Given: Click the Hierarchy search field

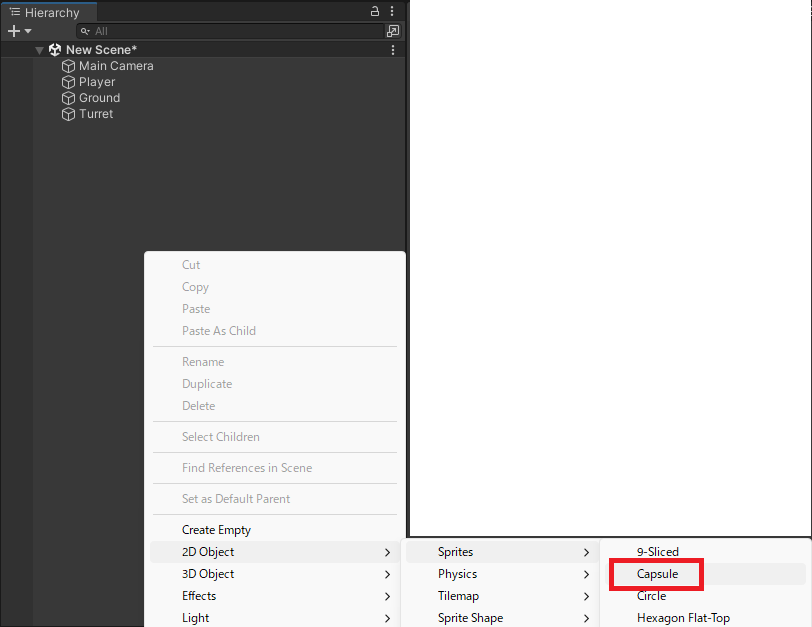Looking at the screenshot, I should [230, 31].
